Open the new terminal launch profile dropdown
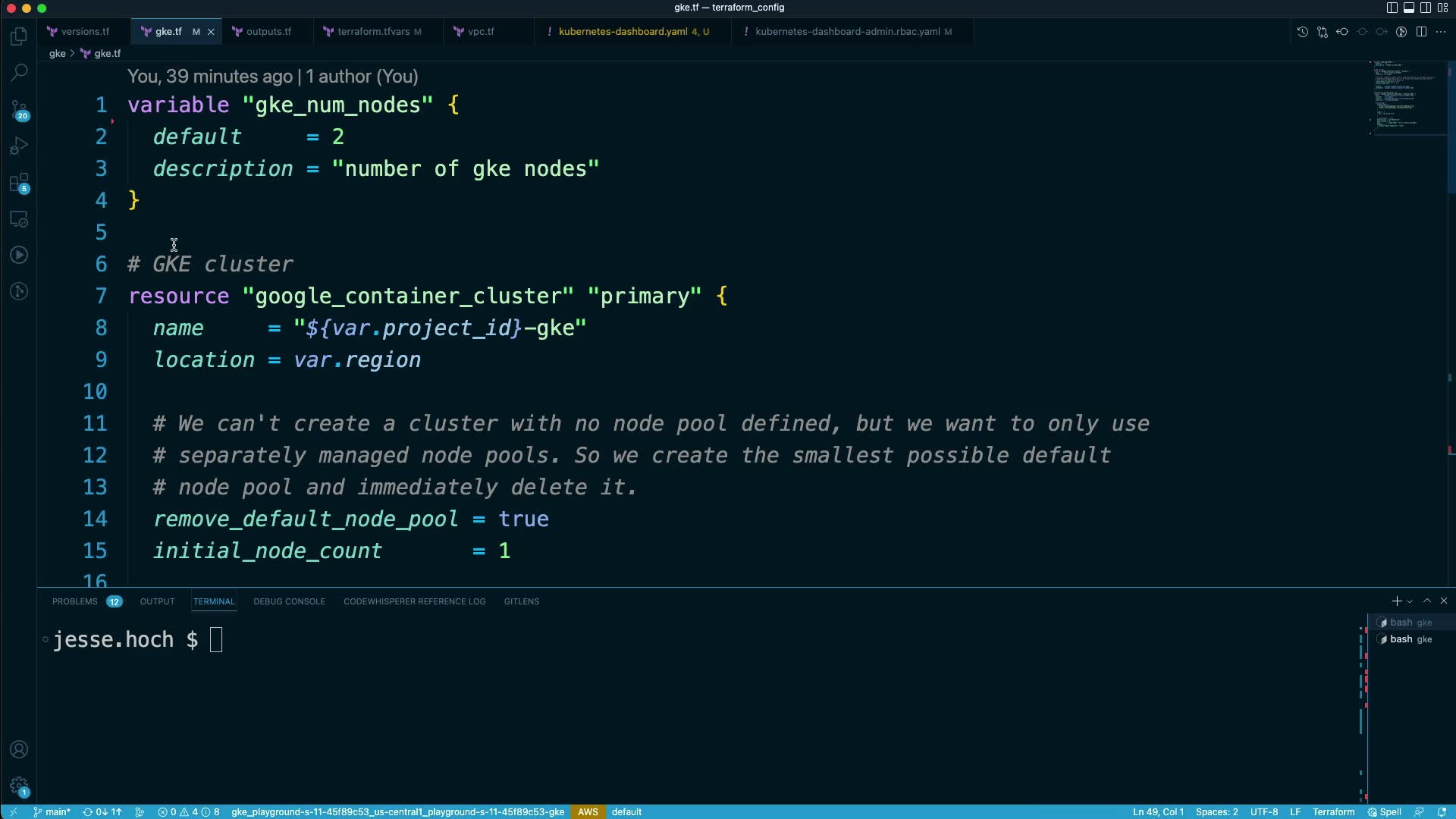 pyautogui.click(x=1410, y=601)
